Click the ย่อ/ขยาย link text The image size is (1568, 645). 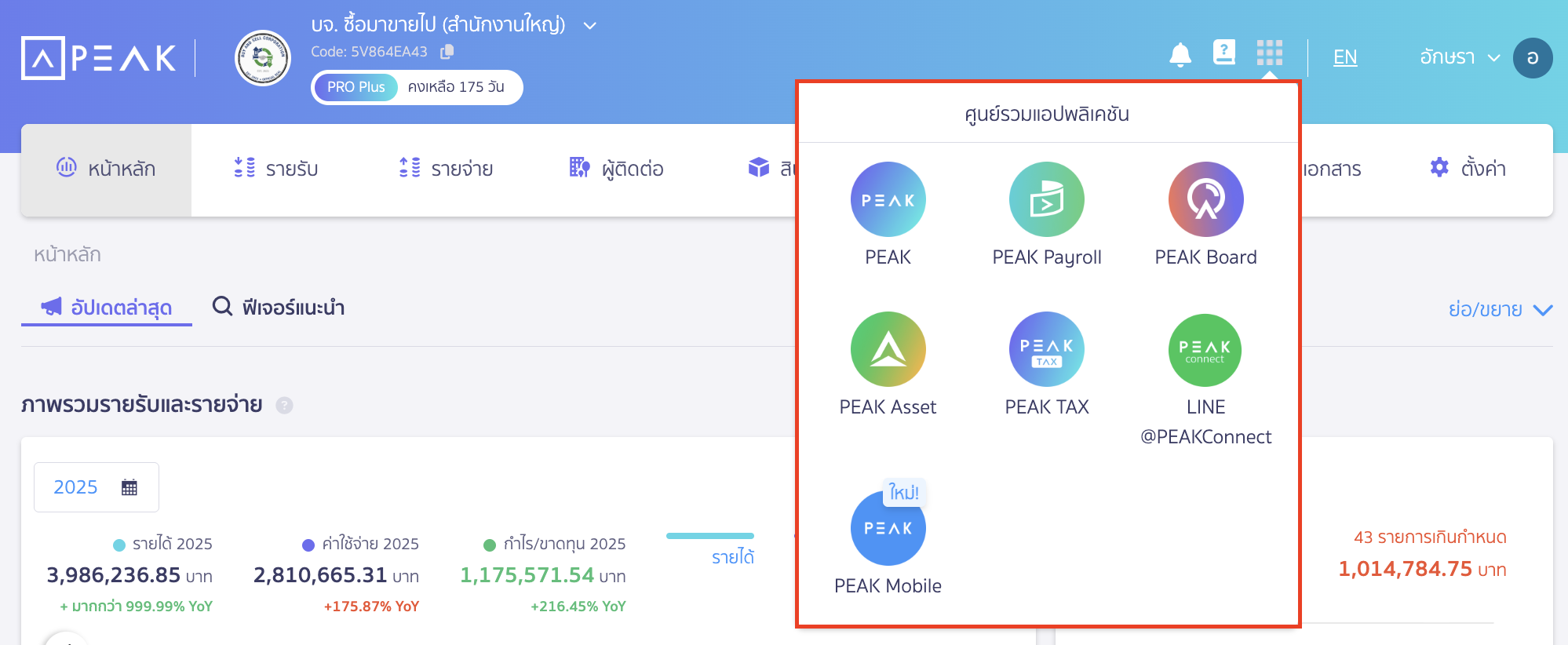click(1485, 309)
